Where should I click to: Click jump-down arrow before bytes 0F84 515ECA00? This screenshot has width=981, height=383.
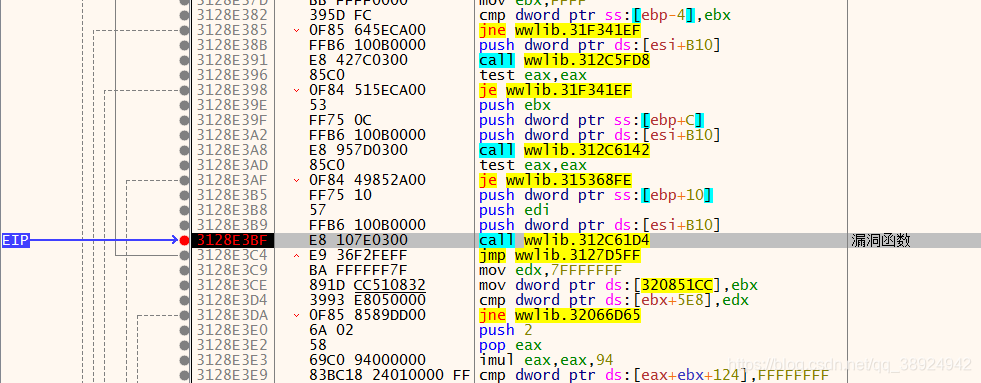(296, 90)
